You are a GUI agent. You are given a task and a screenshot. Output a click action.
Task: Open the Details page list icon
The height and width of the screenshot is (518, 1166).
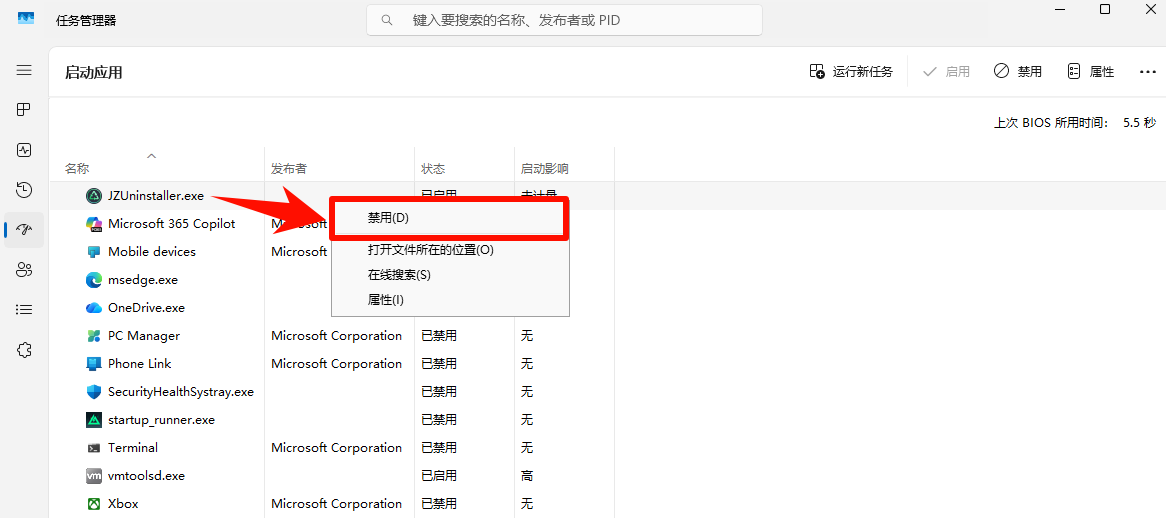point(24,309)
